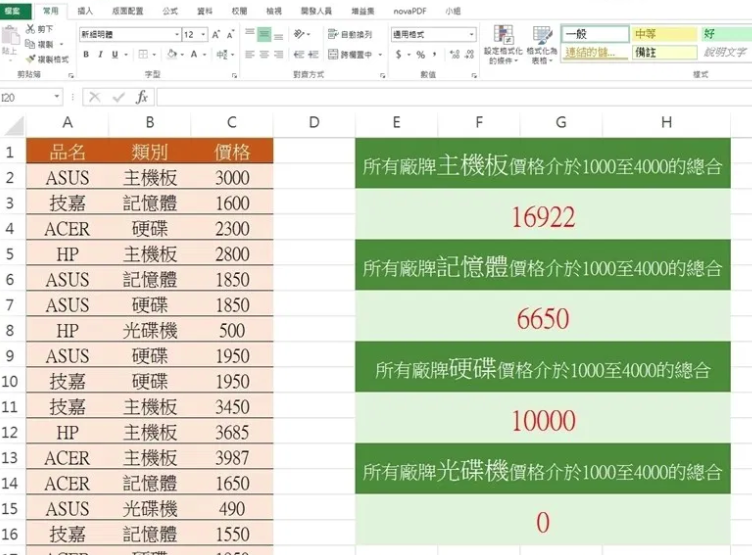This screenshot has width=752, height=555.
Task: Click the cell borders icon
Action: tap(143, 54)
